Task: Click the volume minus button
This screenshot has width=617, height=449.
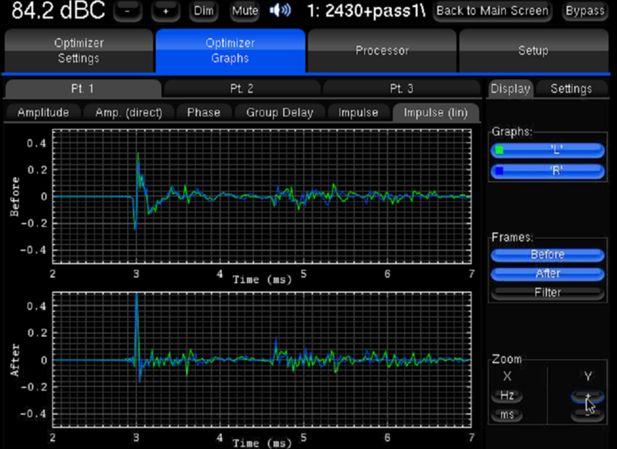Action: coord(129,11)
